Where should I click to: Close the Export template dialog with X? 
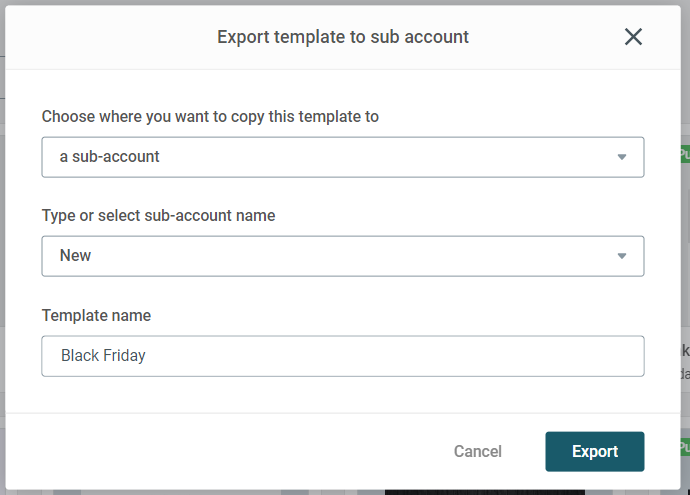[x=633, y=37]
